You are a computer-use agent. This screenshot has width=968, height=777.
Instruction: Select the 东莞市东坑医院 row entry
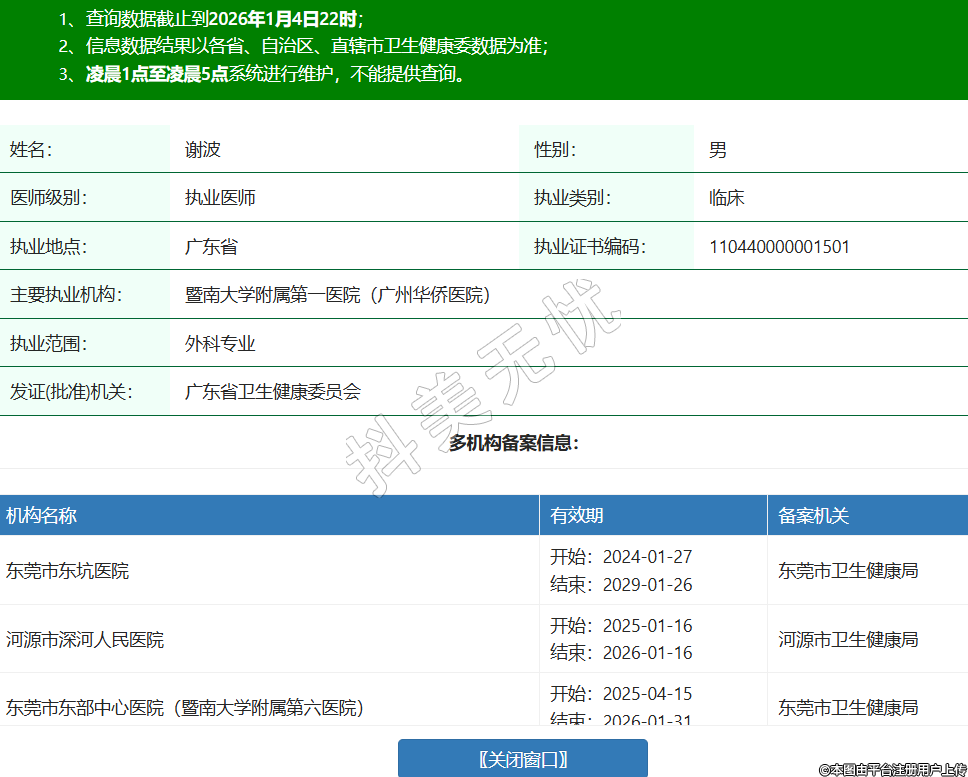(68, 571)
